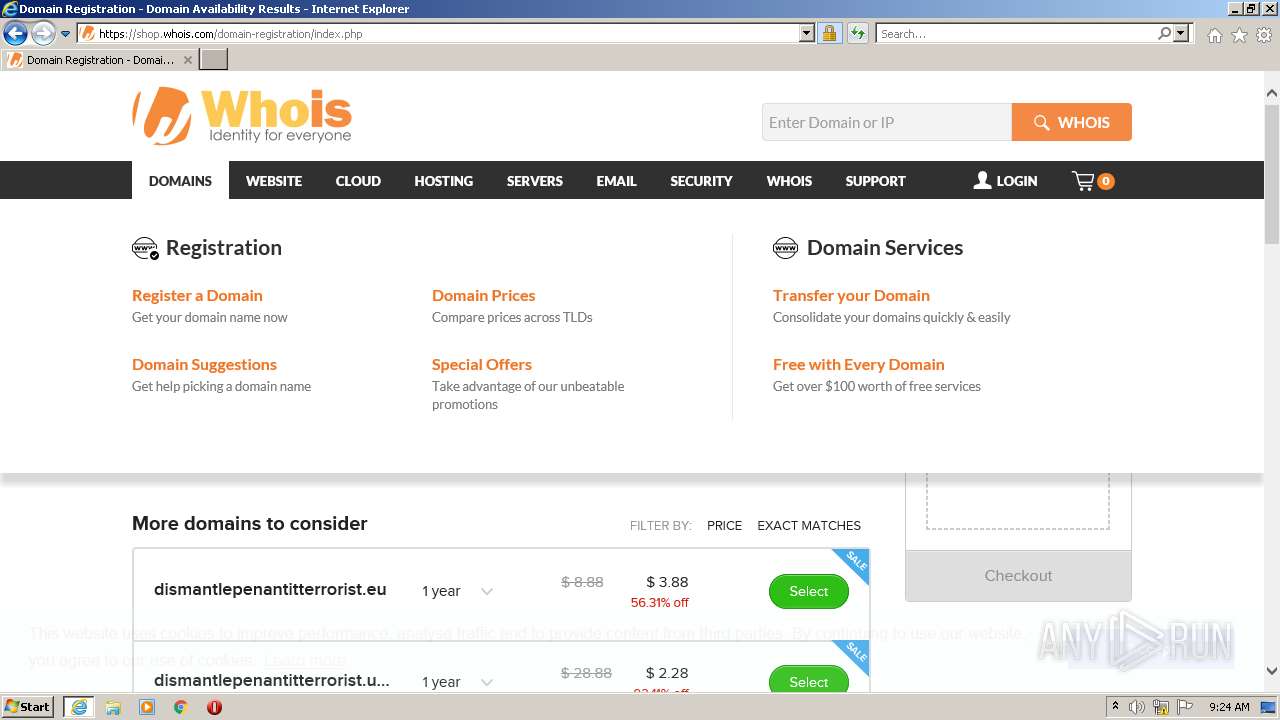Click the search magnifier in IE search box
Image resolution: width=1280 pixels, height=720 pixels.
[1164, 33]
